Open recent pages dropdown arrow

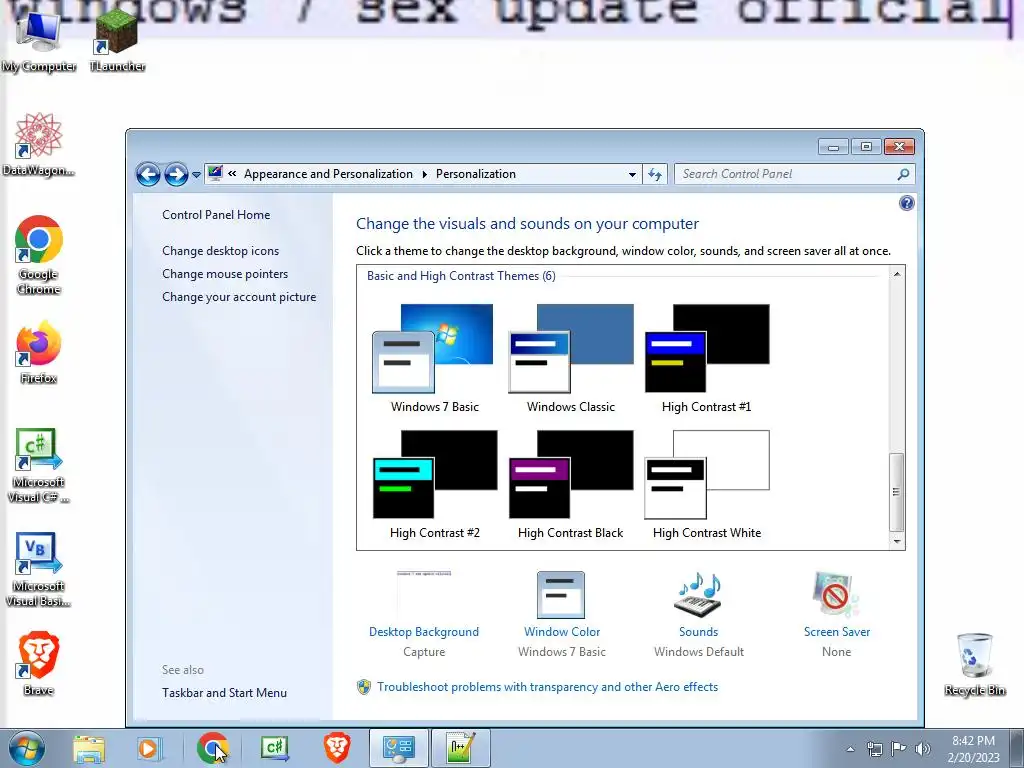point(196,175)
